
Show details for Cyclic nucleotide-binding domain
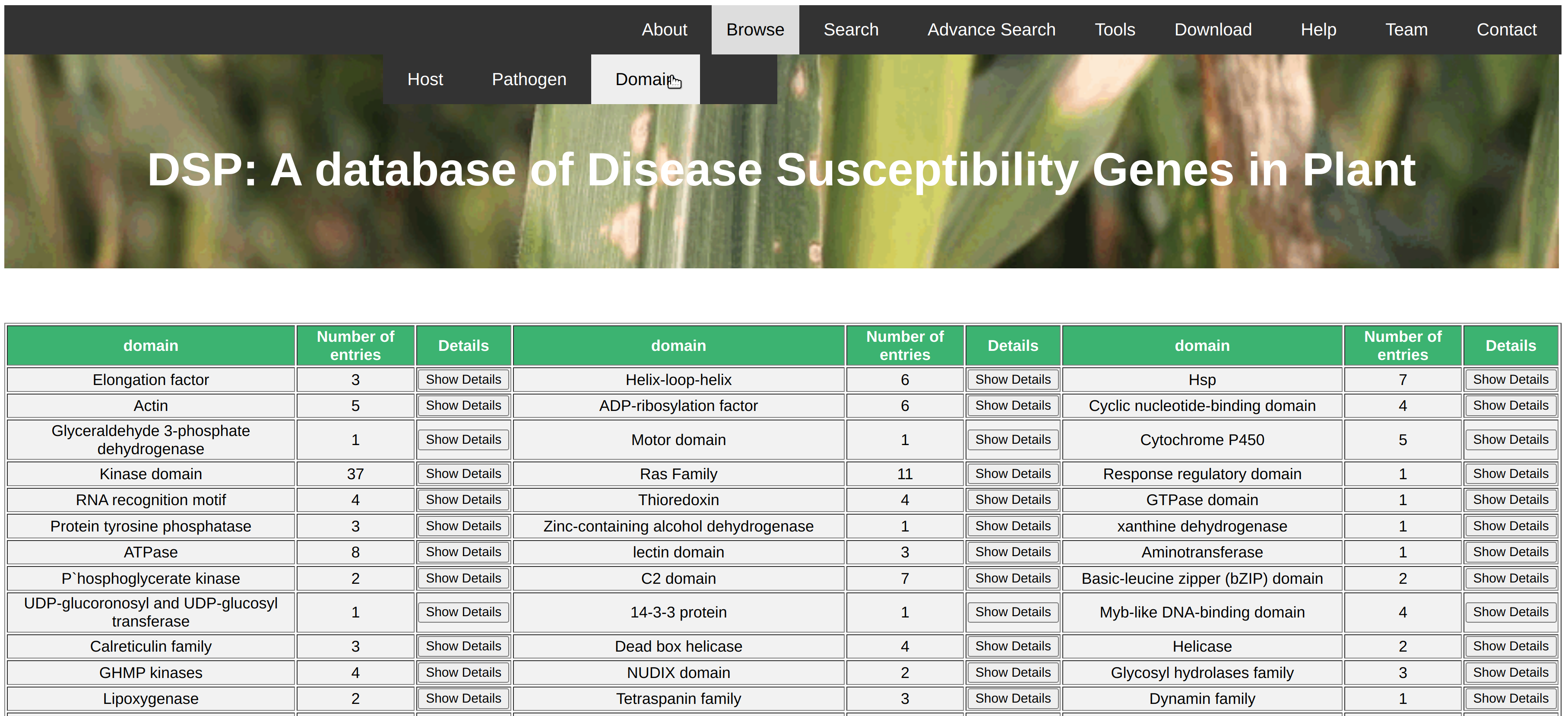pyautogui.click(x=1511, y=405)
